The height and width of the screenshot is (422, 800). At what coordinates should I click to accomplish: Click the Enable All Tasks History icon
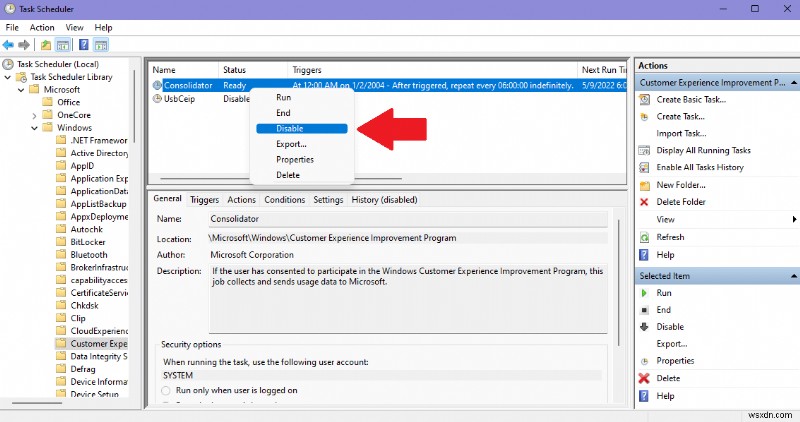[644, 167]
